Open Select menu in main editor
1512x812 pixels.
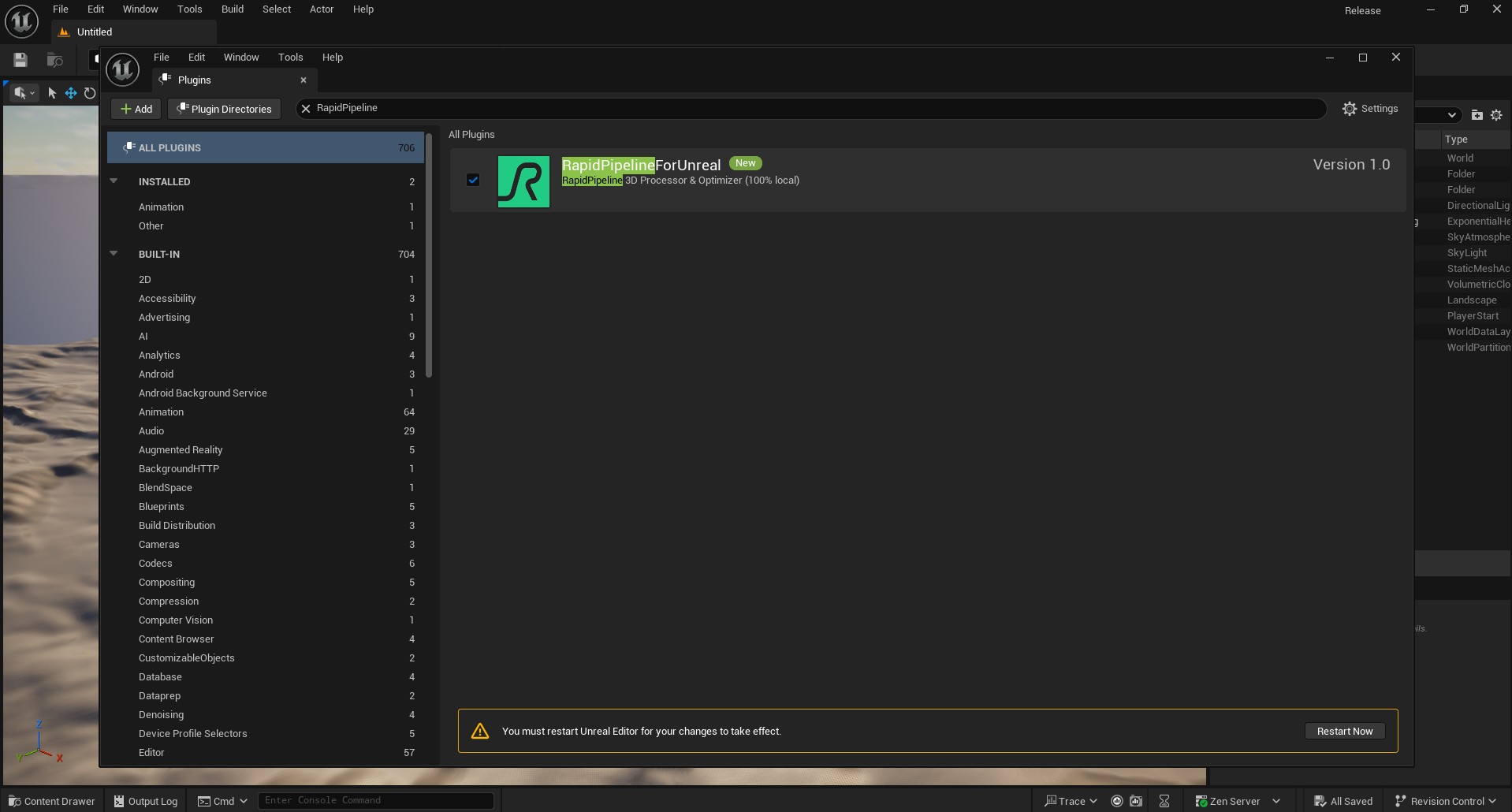point(277,9)
